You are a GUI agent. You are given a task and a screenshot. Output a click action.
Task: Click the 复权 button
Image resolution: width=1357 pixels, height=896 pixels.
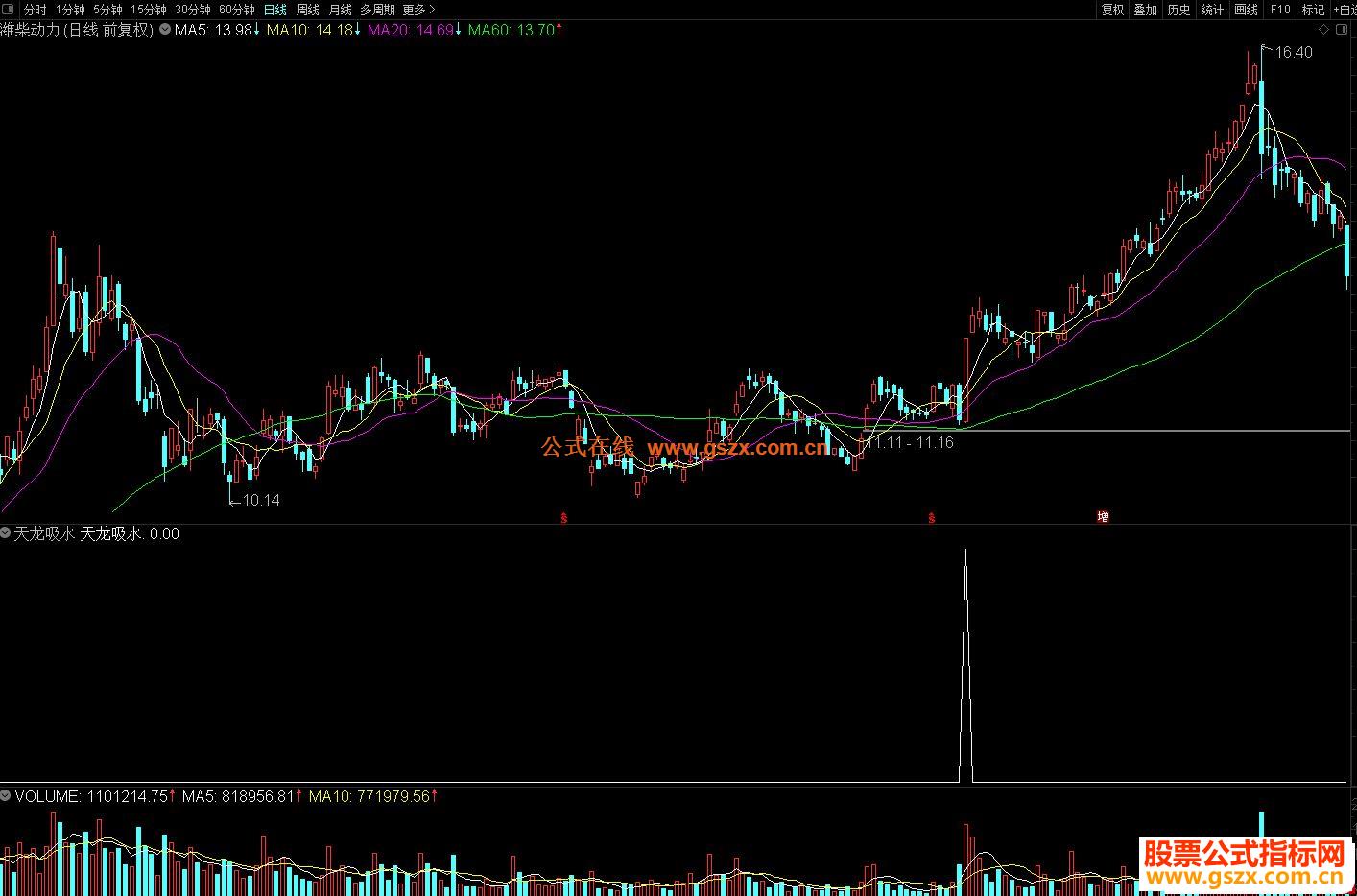click(x=1112, y=10)
